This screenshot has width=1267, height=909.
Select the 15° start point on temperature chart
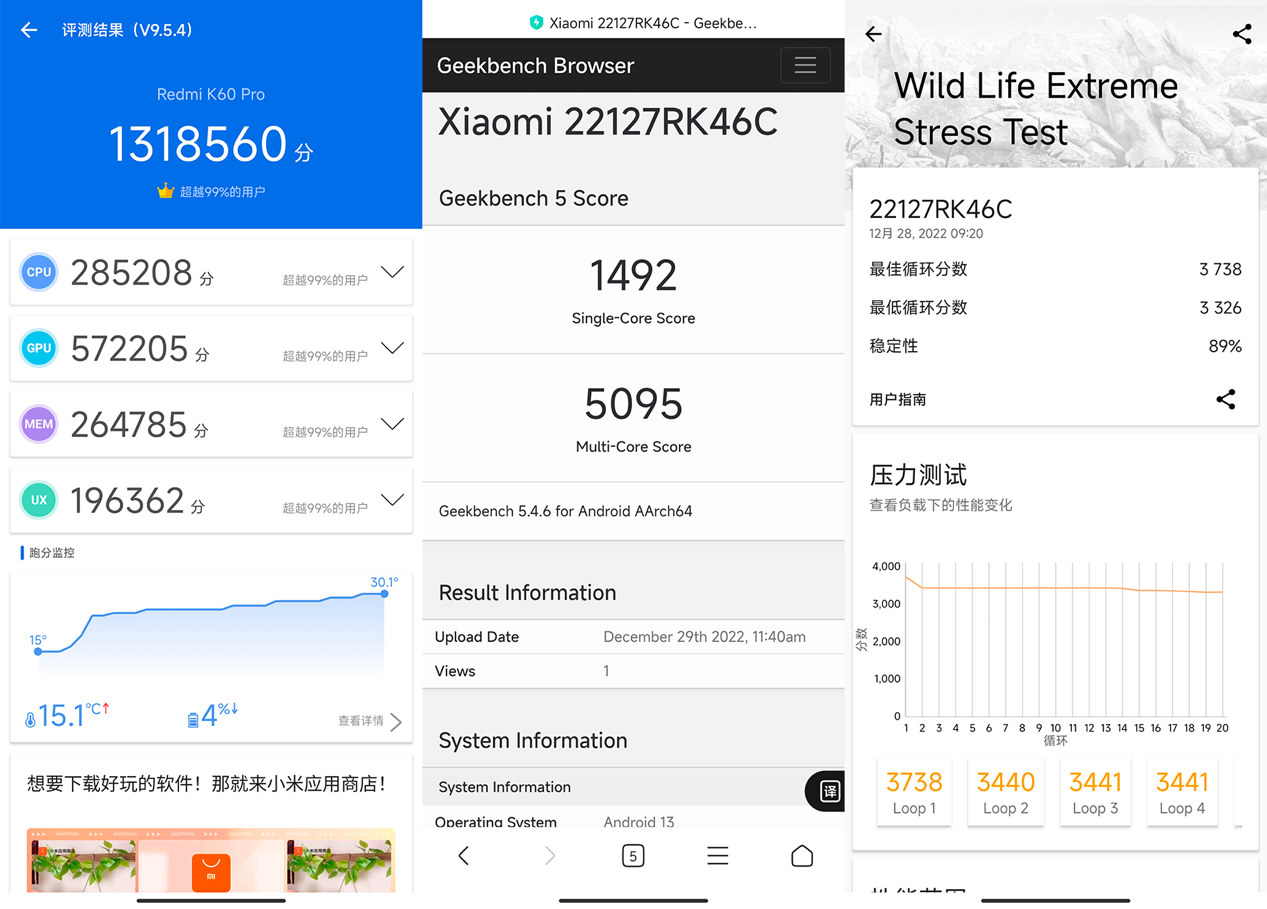click(38, 652)
